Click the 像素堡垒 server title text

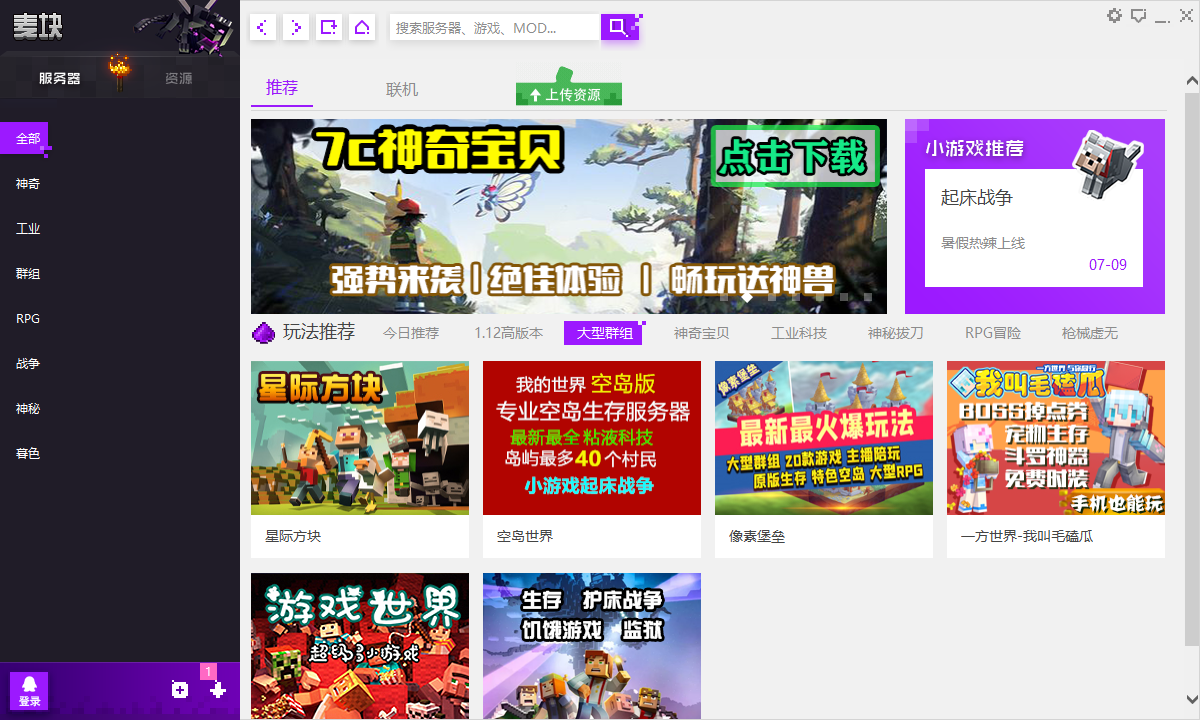757,536
